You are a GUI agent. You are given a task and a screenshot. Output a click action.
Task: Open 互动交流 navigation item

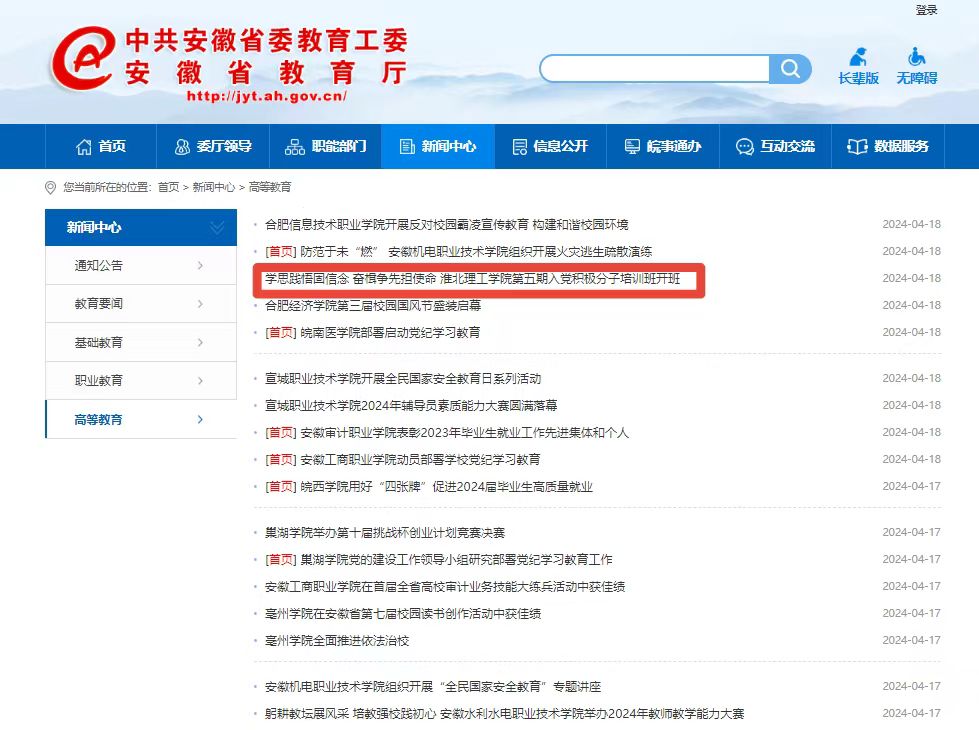point(775,146)
